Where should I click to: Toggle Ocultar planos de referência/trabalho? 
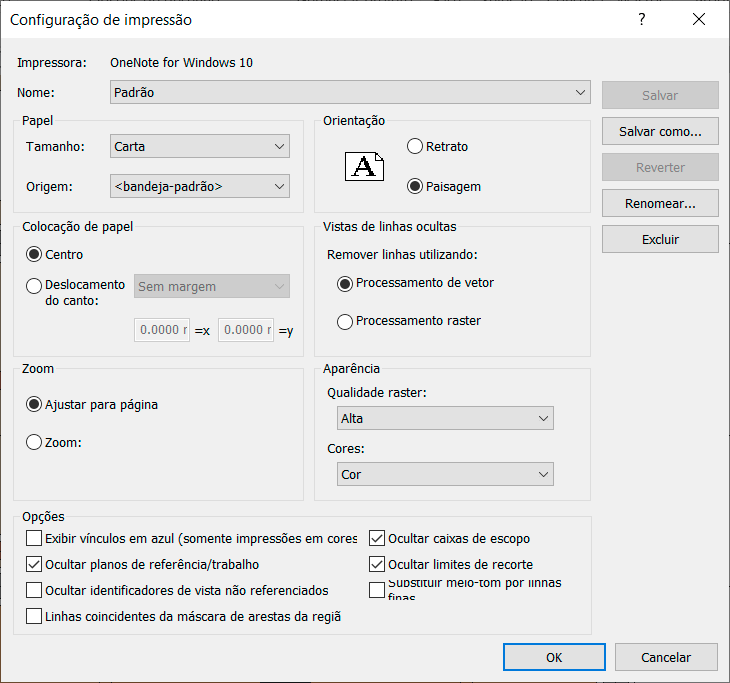34,564
